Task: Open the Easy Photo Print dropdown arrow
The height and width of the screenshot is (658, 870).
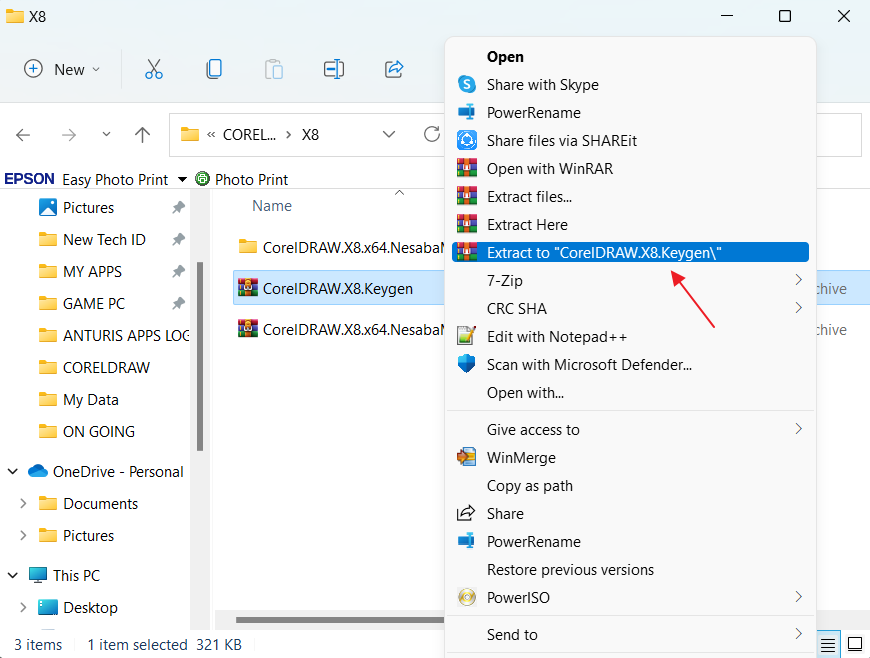Action: tap(182, 179)
